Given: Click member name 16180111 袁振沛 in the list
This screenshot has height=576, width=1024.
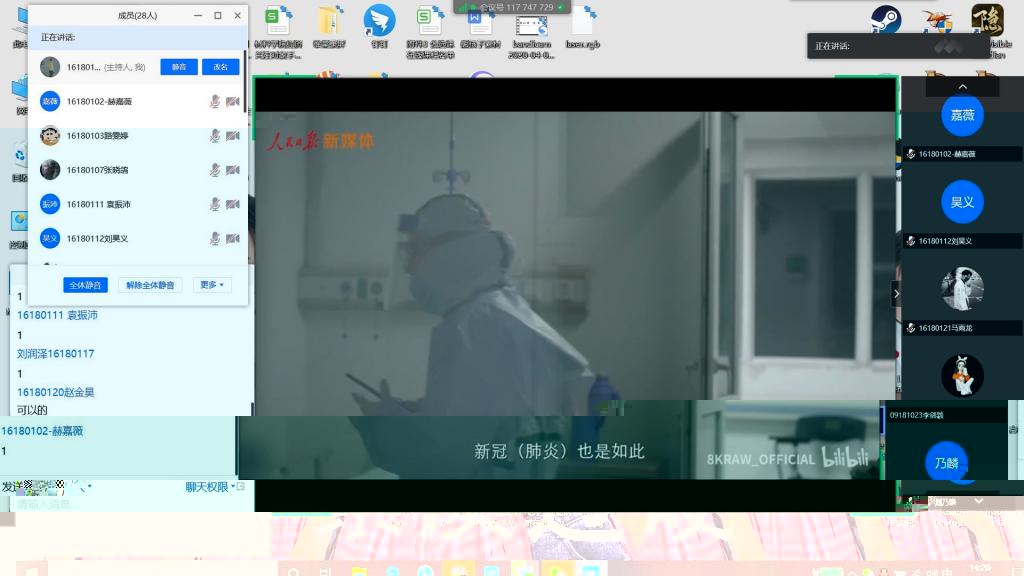Looking at the screenshot, I should [x=99, y=204].
